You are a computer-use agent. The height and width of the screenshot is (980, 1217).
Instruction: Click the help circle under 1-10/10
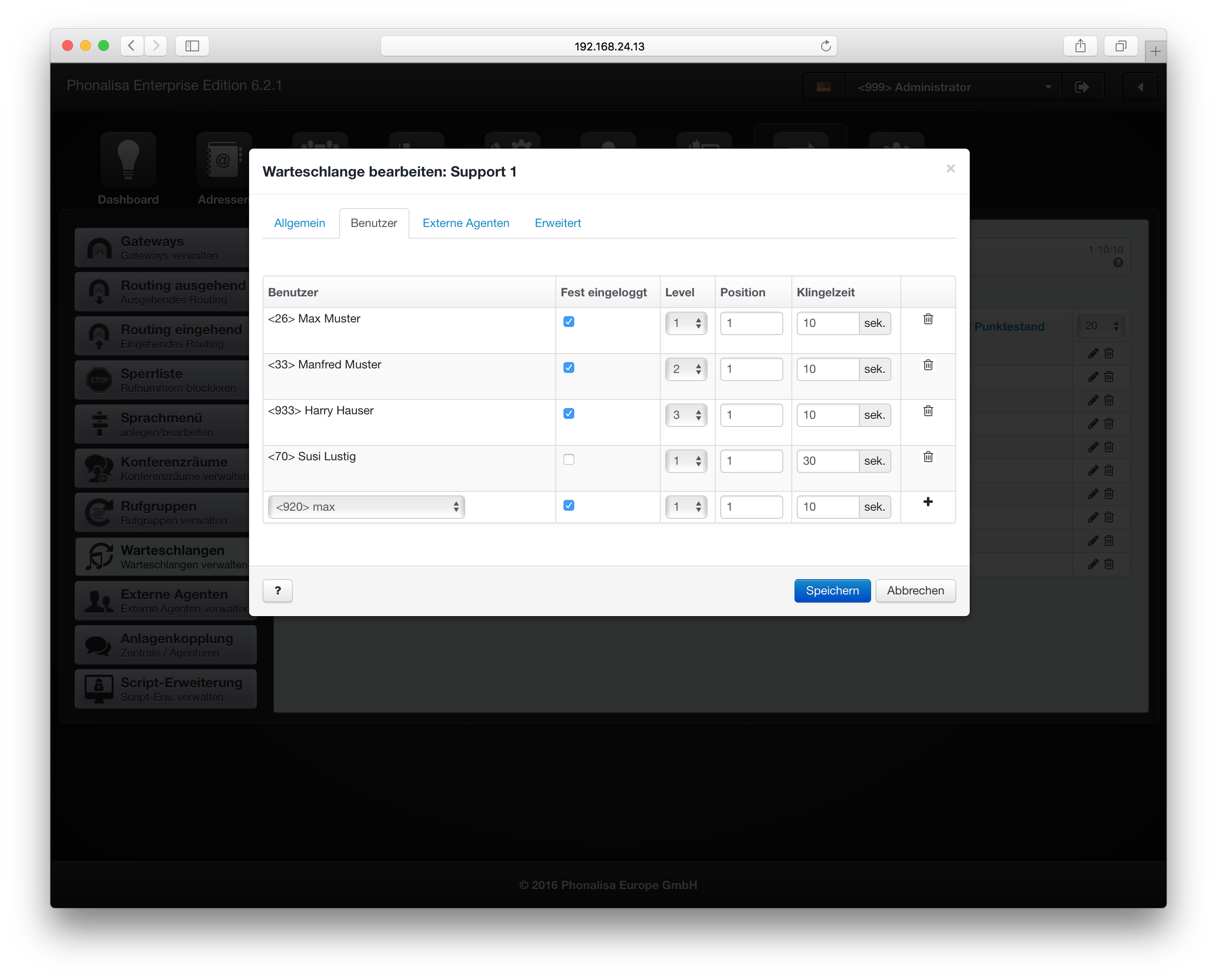click(1117, 263)
